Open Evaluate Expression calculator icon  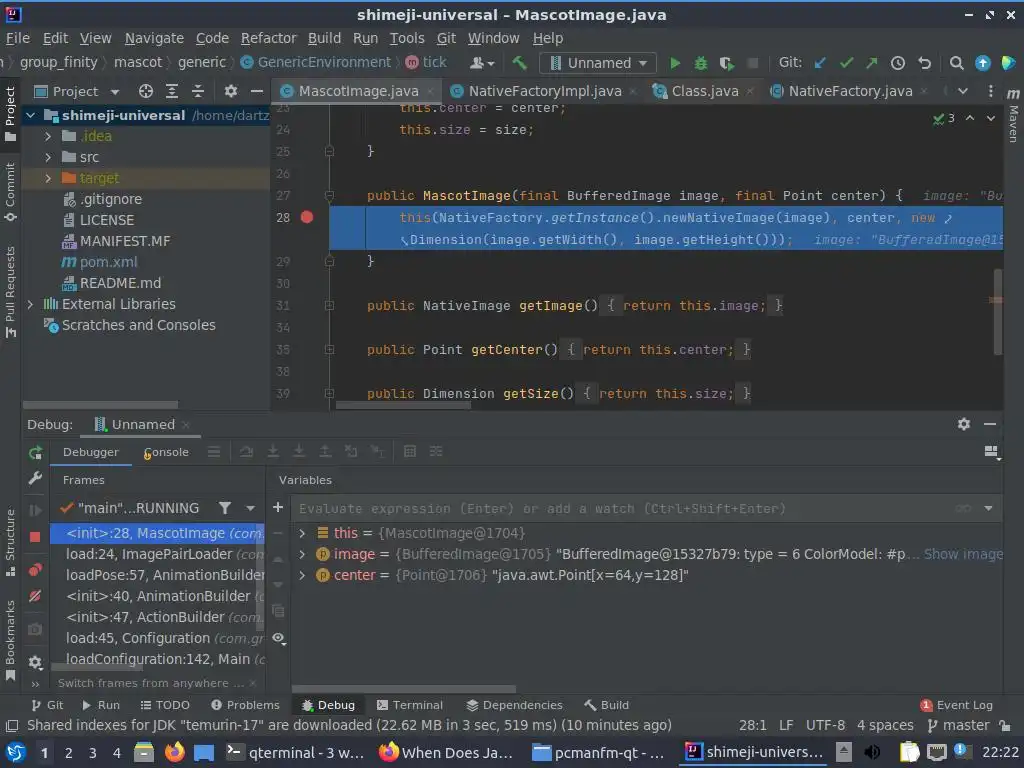click(409, 451)
